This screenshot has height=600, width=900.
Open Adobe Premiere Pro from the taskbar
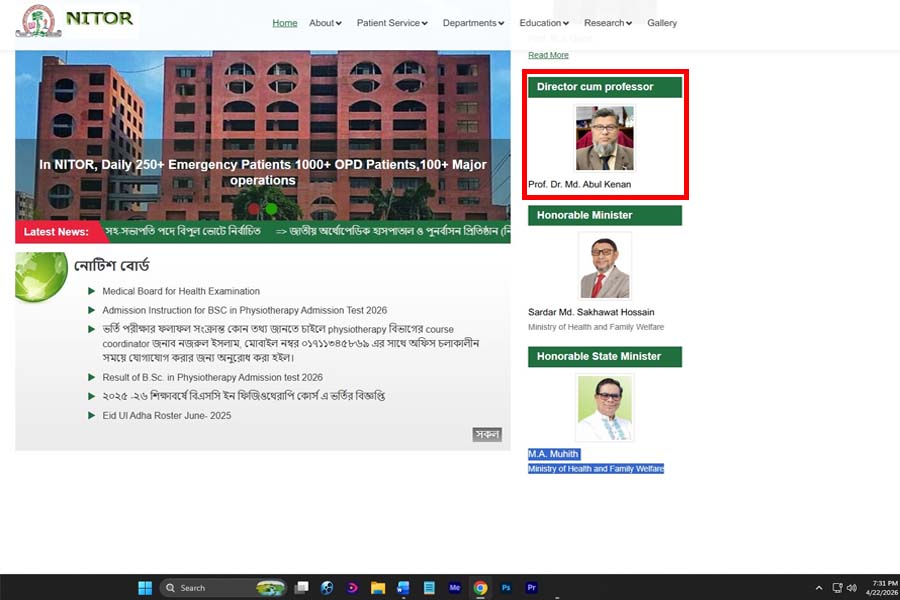coord(532,588)
